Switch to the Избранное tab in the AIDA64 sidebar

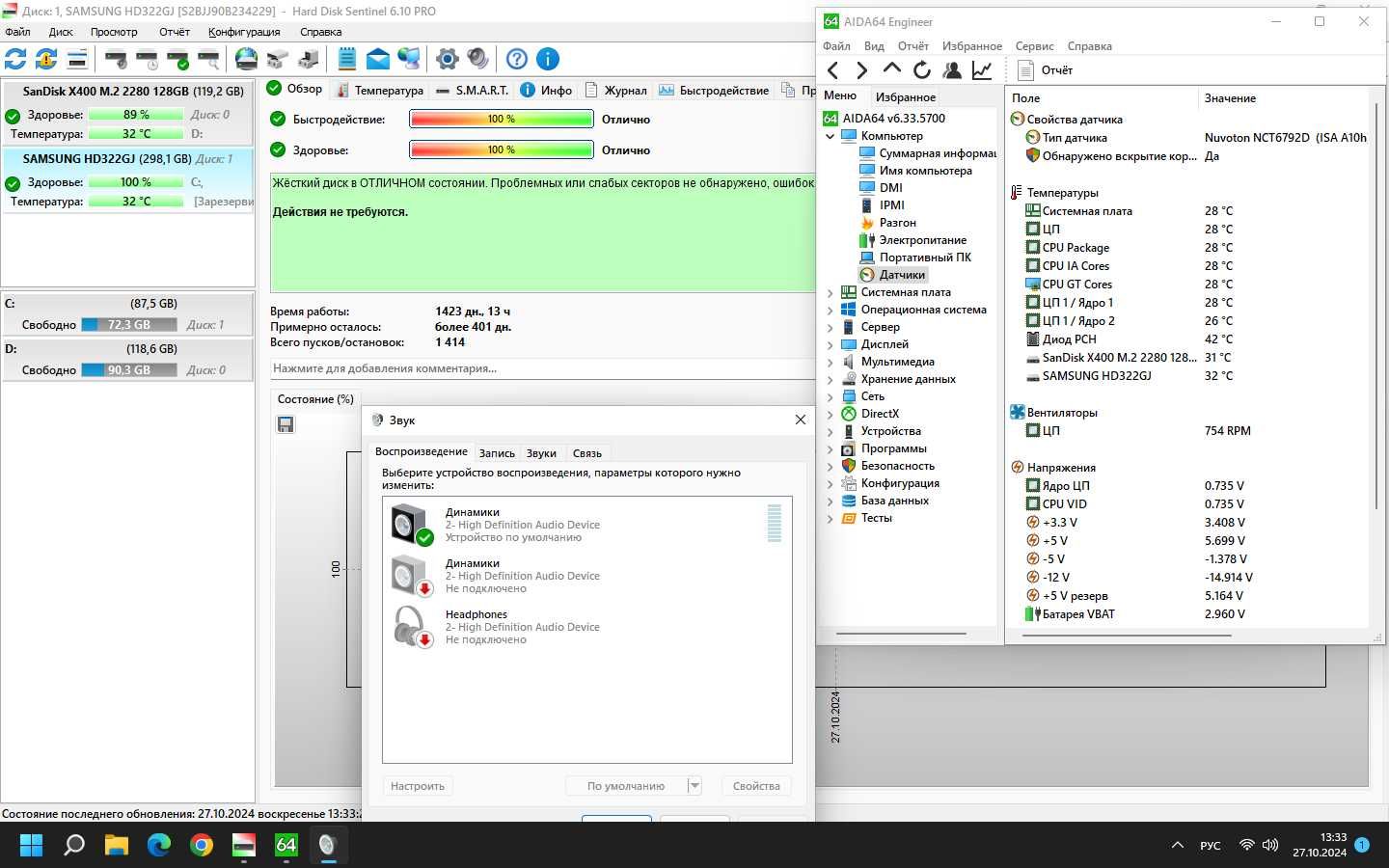pyautogui.click(x=905, y=97)
